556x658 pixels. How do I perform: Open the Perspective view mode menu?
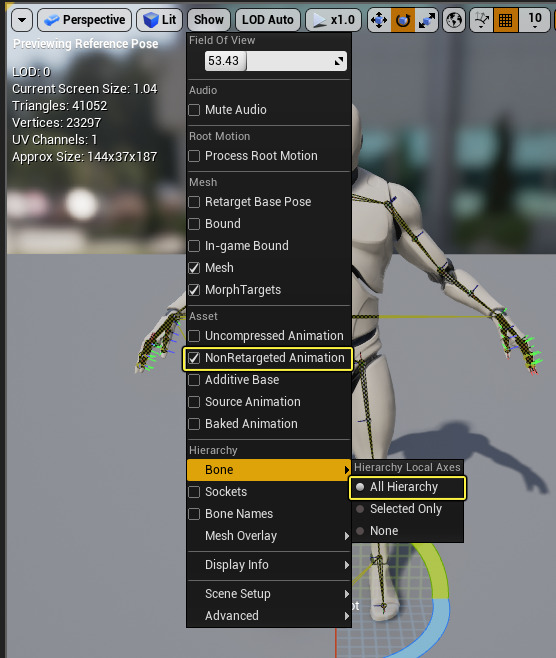pyautogui.click(x=84, y=20)
